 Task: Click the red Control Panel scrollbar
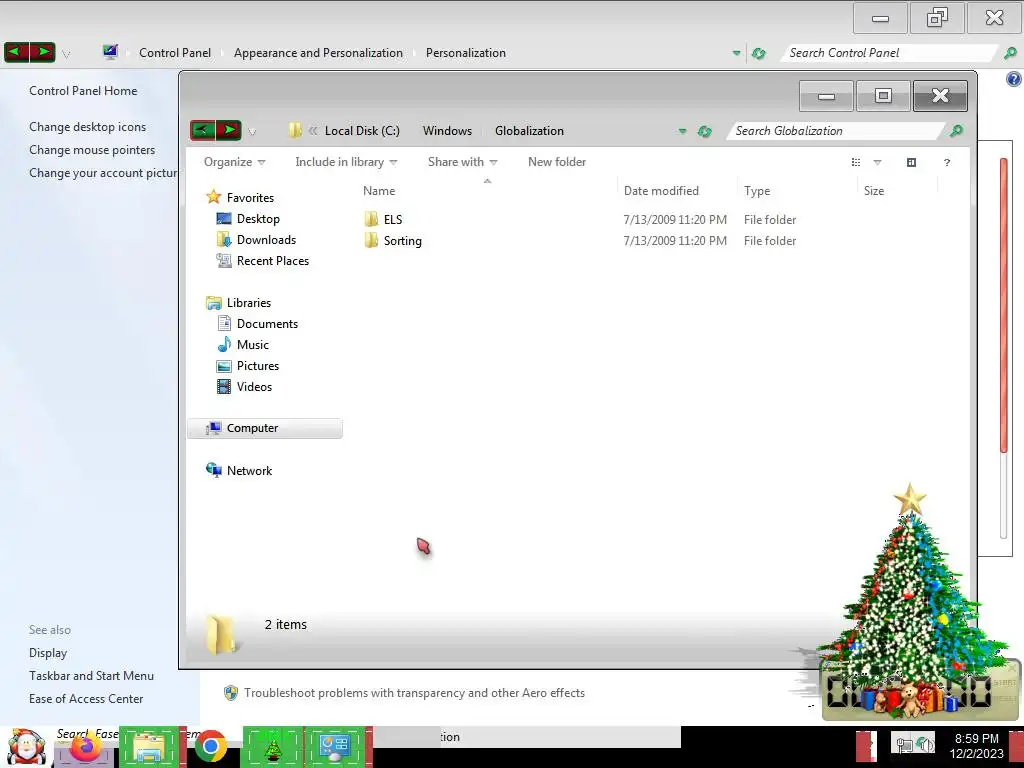(x=1004, y=304)
